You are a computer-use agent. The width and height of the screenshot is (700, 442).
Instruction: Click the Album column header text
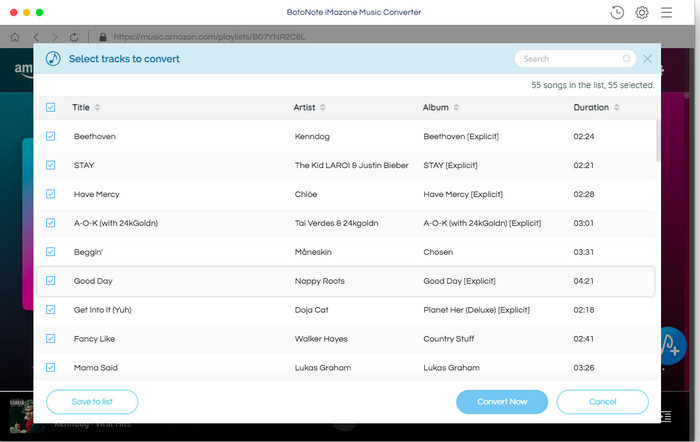tap(435, 107)
